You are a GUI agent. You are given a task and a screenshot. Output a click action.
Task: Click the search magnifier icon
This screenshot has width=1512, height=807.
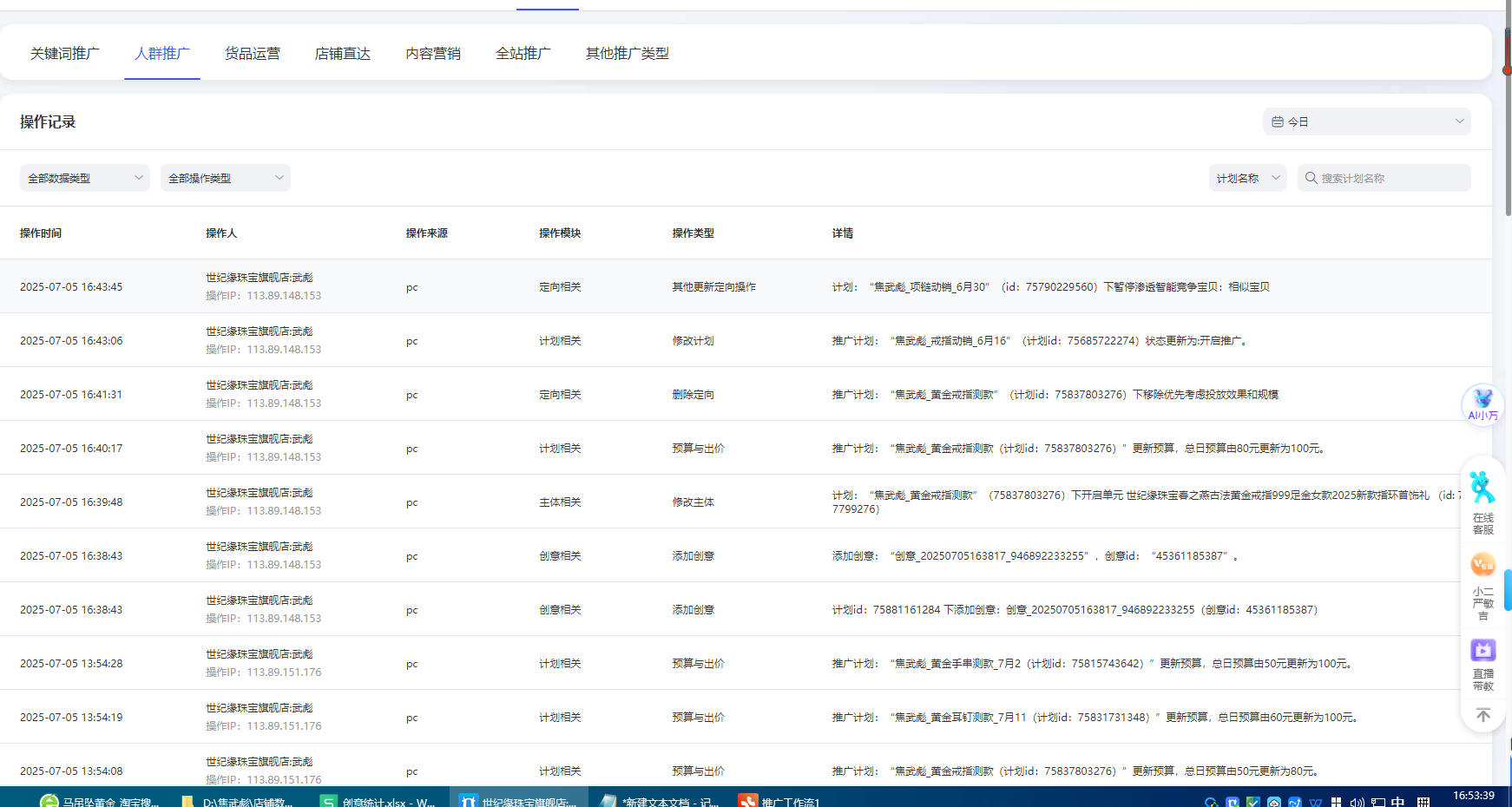[x=1311, y=178]
